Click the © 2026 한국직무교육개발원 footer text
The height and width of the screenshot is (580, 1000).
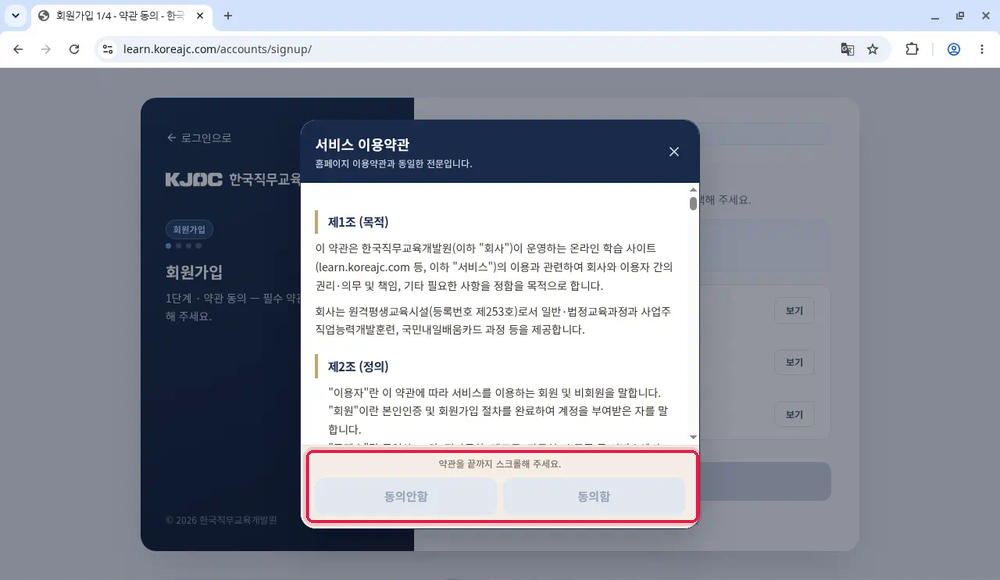(x=221, y=520)
